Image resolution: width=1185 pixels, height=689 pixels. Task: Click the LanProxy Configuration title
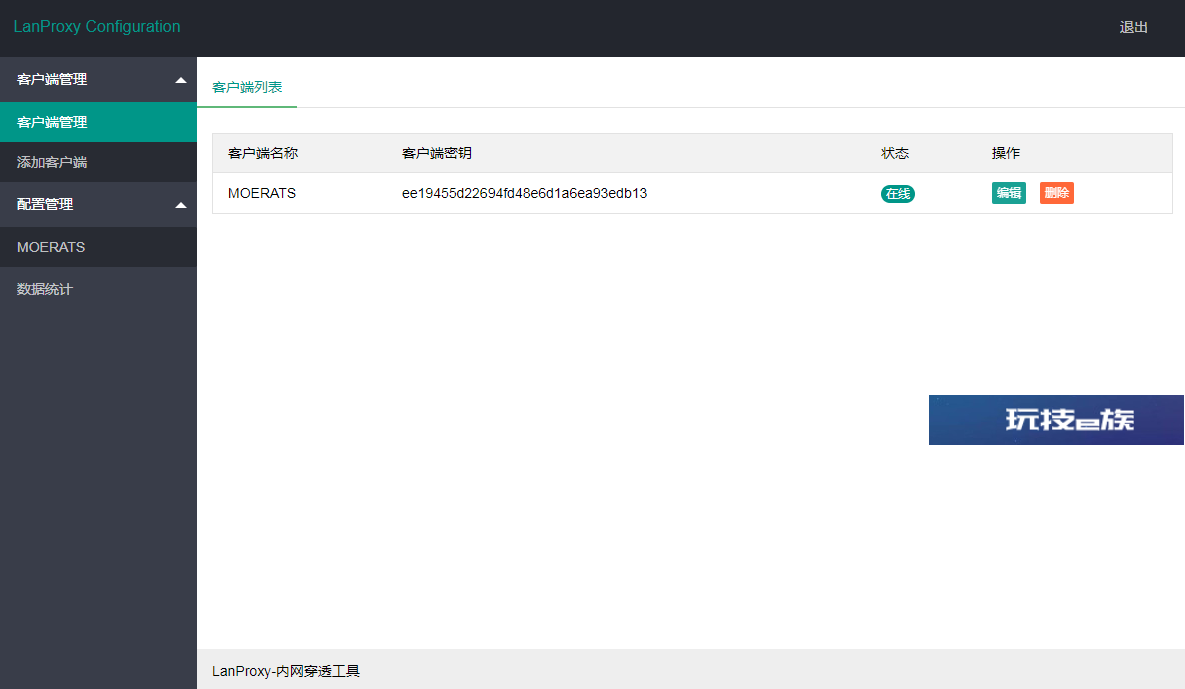pos(97,26)
